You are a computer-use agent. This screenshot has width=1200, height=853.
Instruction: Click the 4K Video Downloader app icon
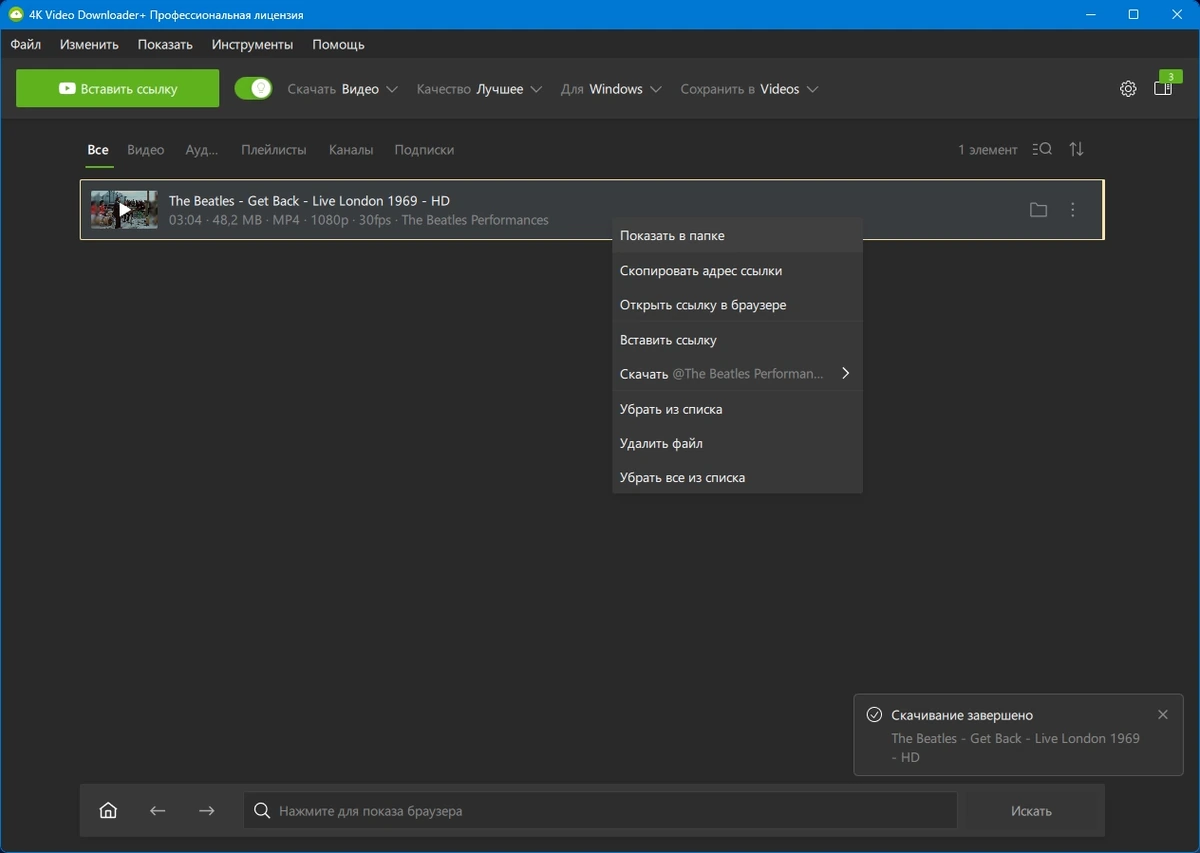pyautogui.click(x=16, y=15)
